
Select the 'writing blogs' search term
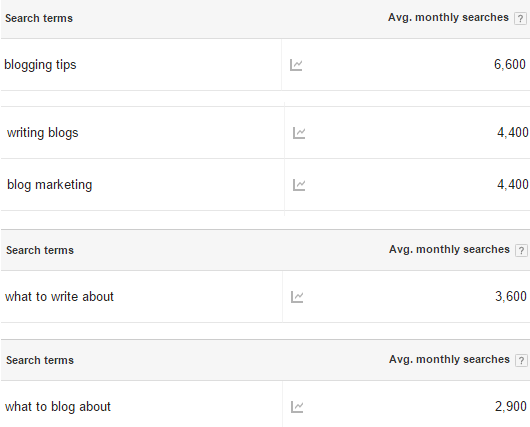[x=43, y=133]
